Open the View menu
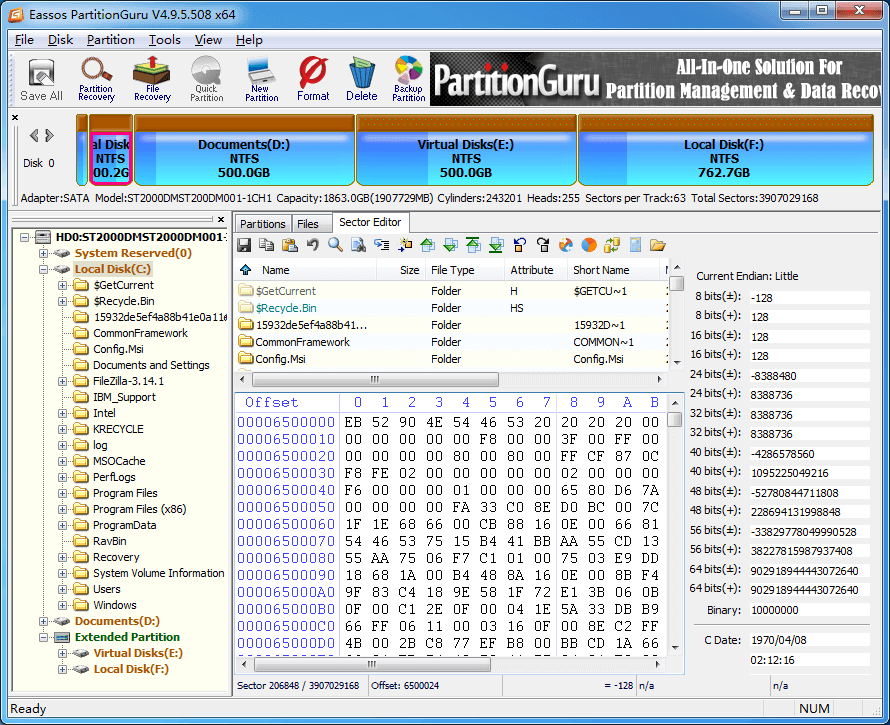 click(208, 40)
